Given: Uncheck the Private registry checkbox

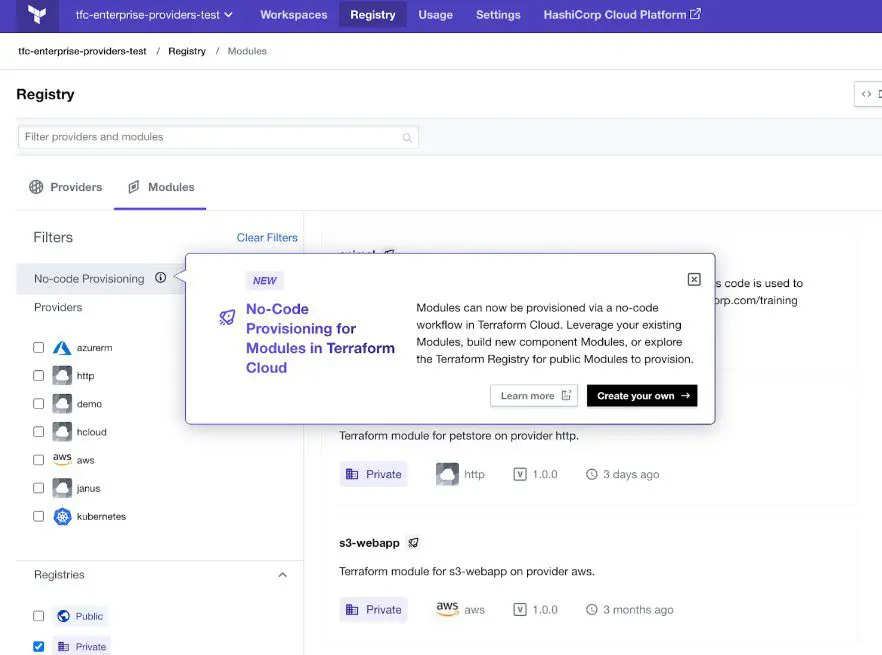Looking at the screenshot, I should point(38,647).
